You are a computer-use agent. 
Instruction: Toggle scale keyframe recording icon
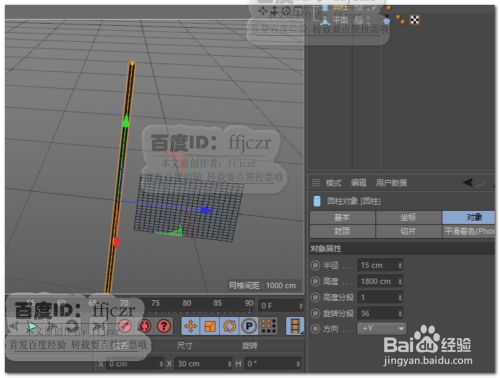click(x=210, y=326)
